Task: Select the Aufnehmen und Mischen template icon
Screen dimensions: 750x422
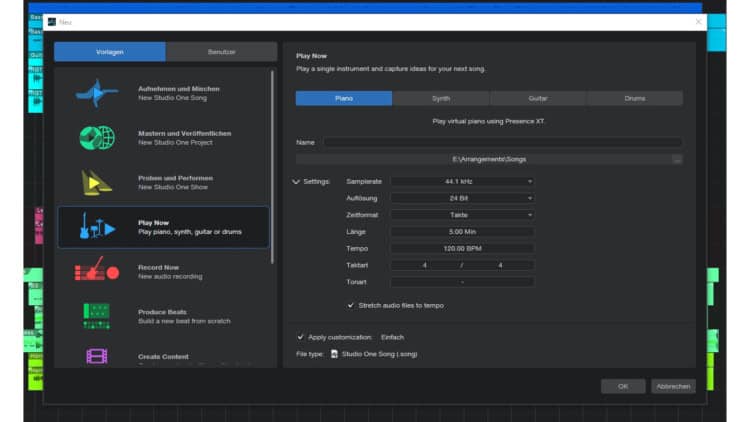Action: pyautogui.click(x=97, y=93)
